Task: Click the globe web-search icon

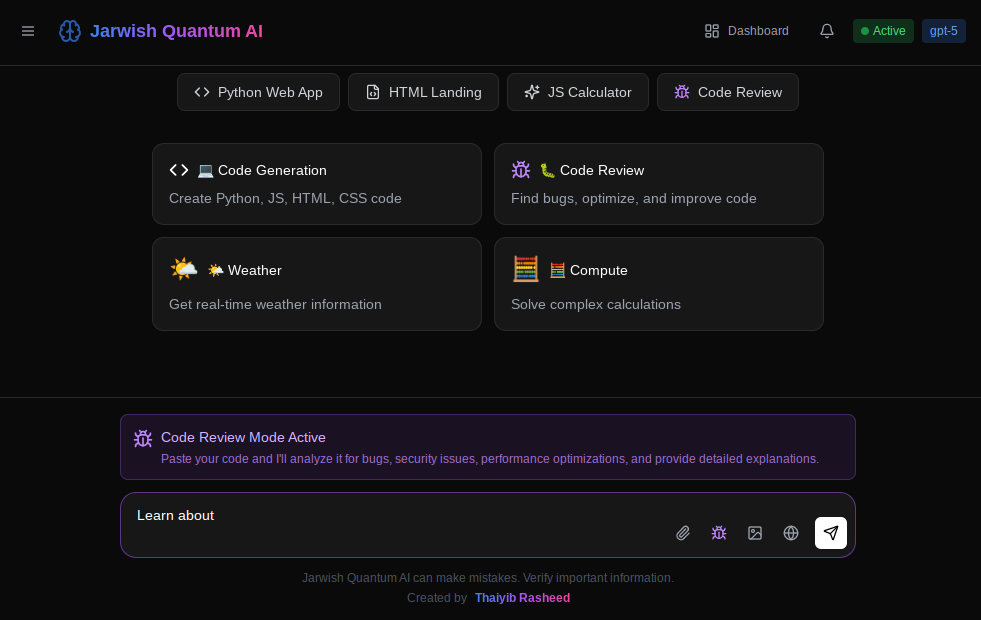Action: tap(791, 533)
